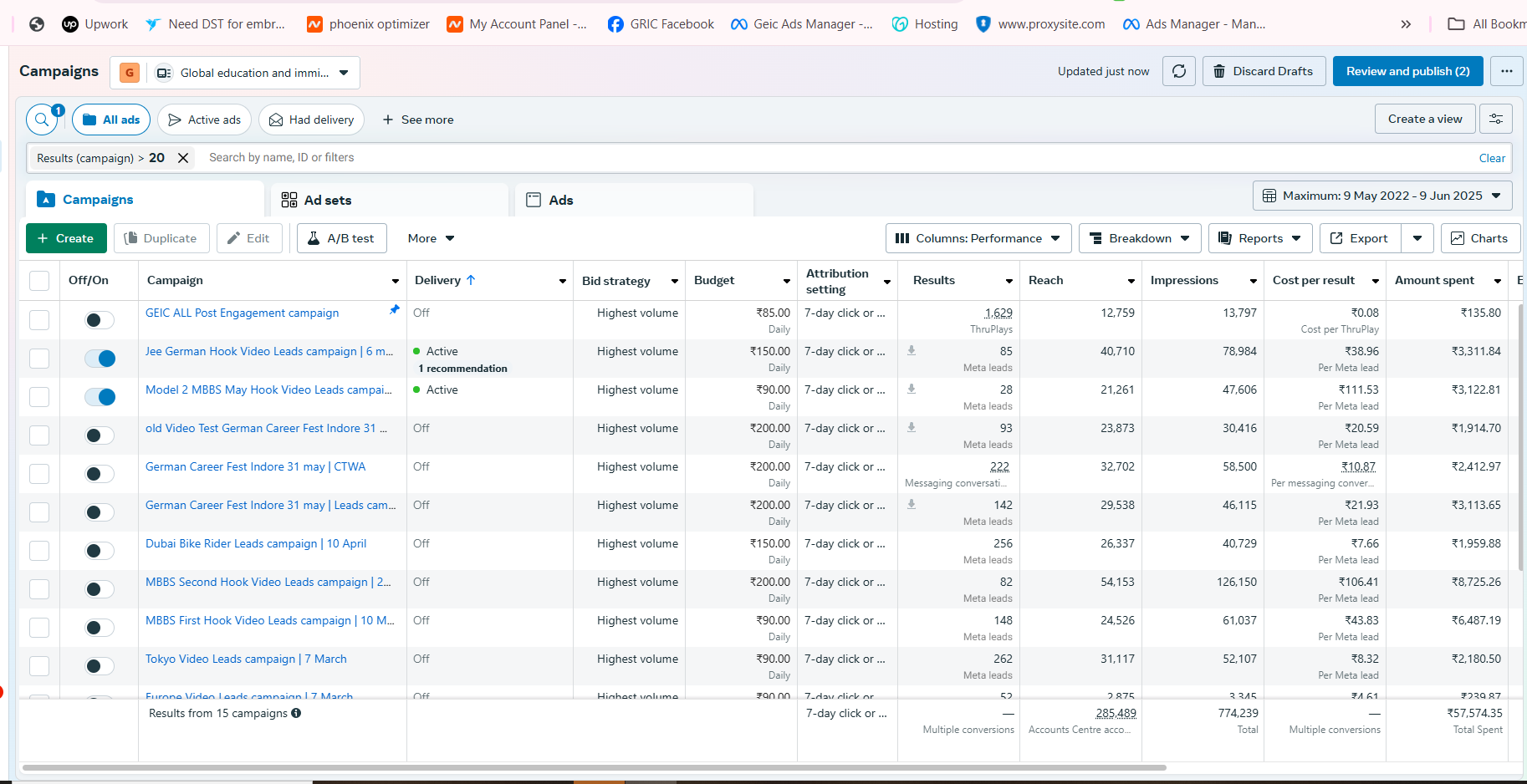Click the orange G account avatar

(x=130, y=73)
